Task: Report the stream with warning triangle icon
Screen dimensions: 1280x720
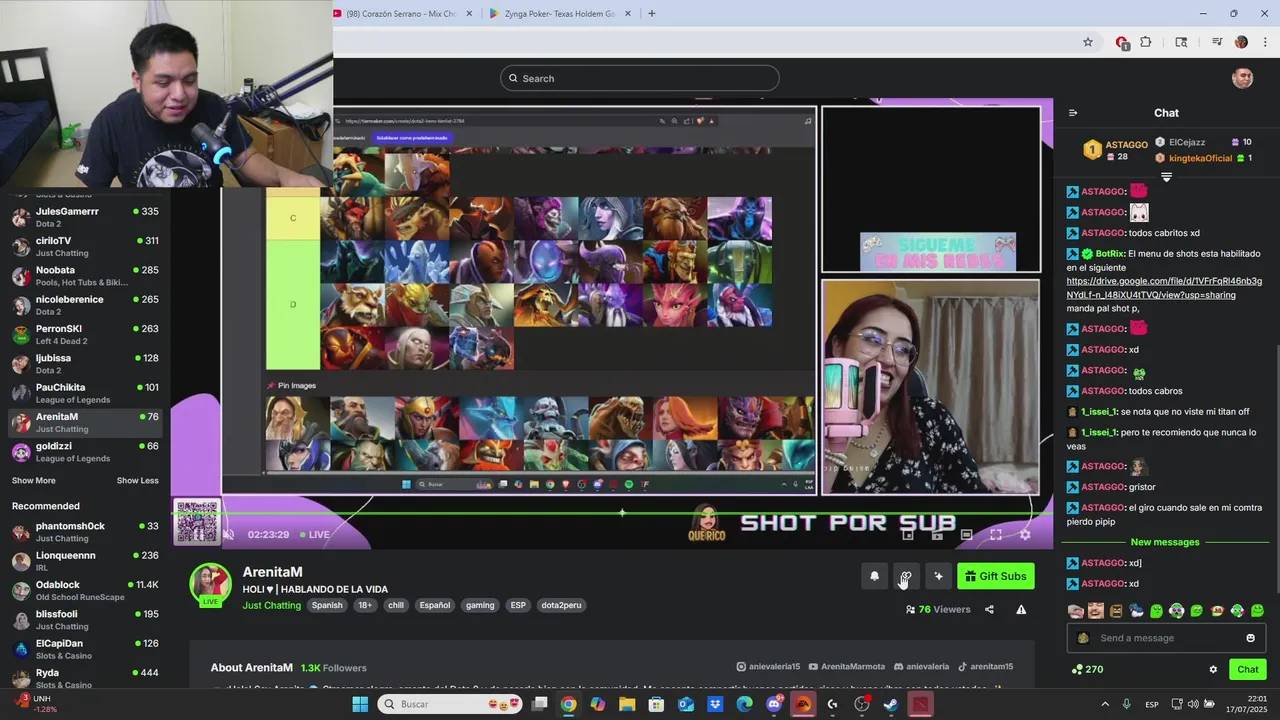Action: pyautogui.click(x=1021, y=609)
